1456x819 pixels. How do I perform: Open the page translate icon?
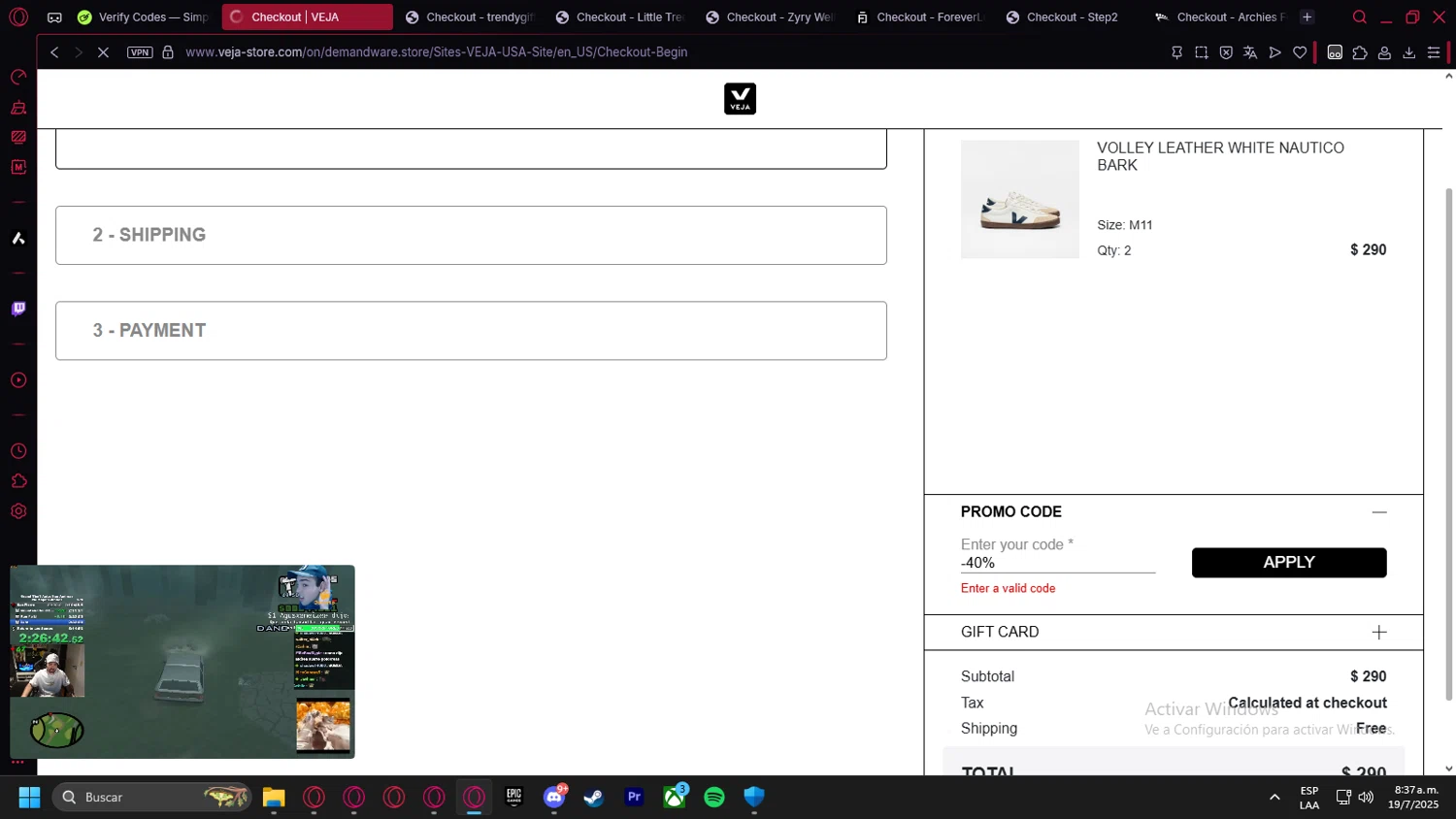1250,52
